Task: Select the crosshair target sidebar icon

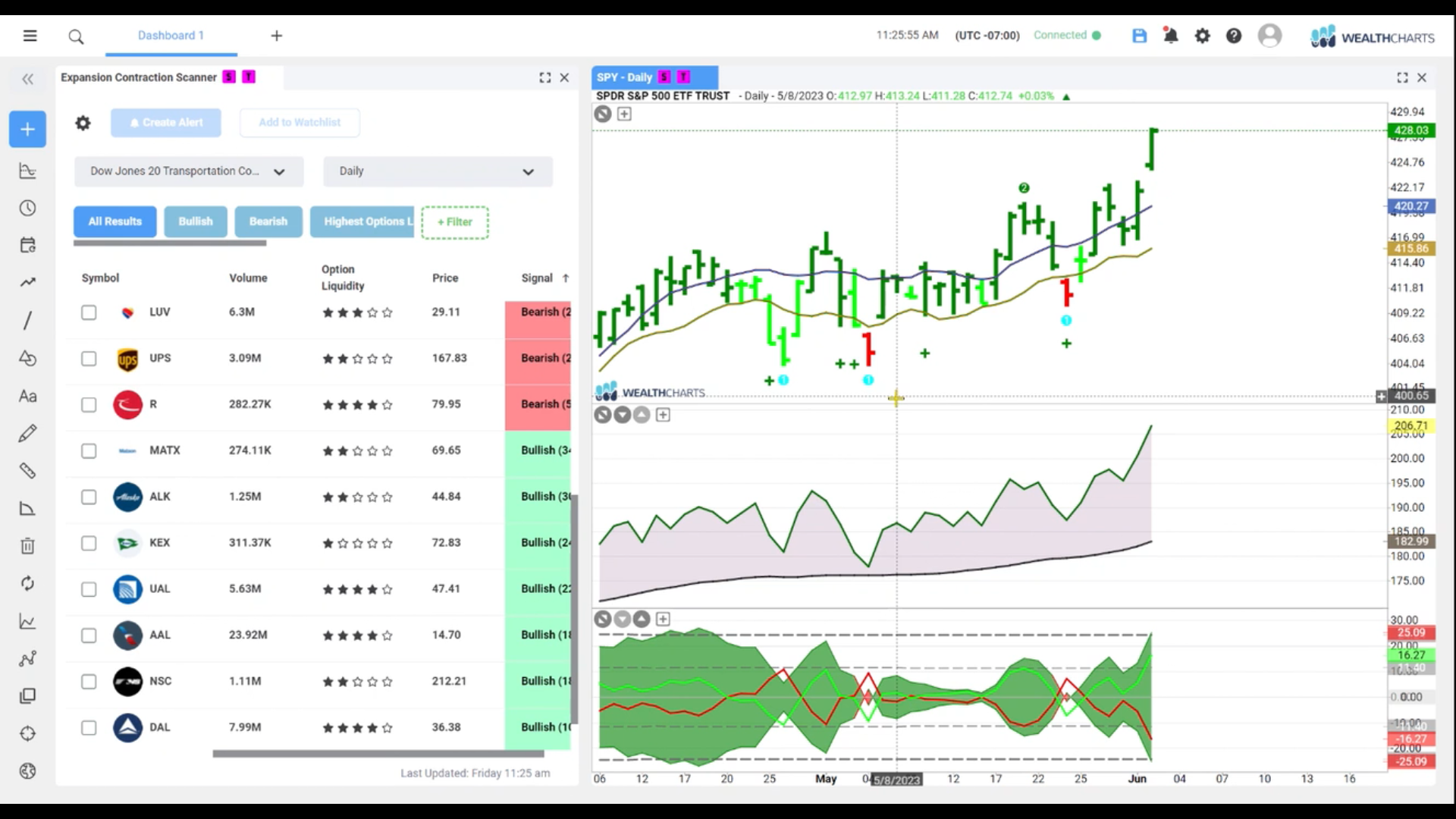Action: (27, 733)
